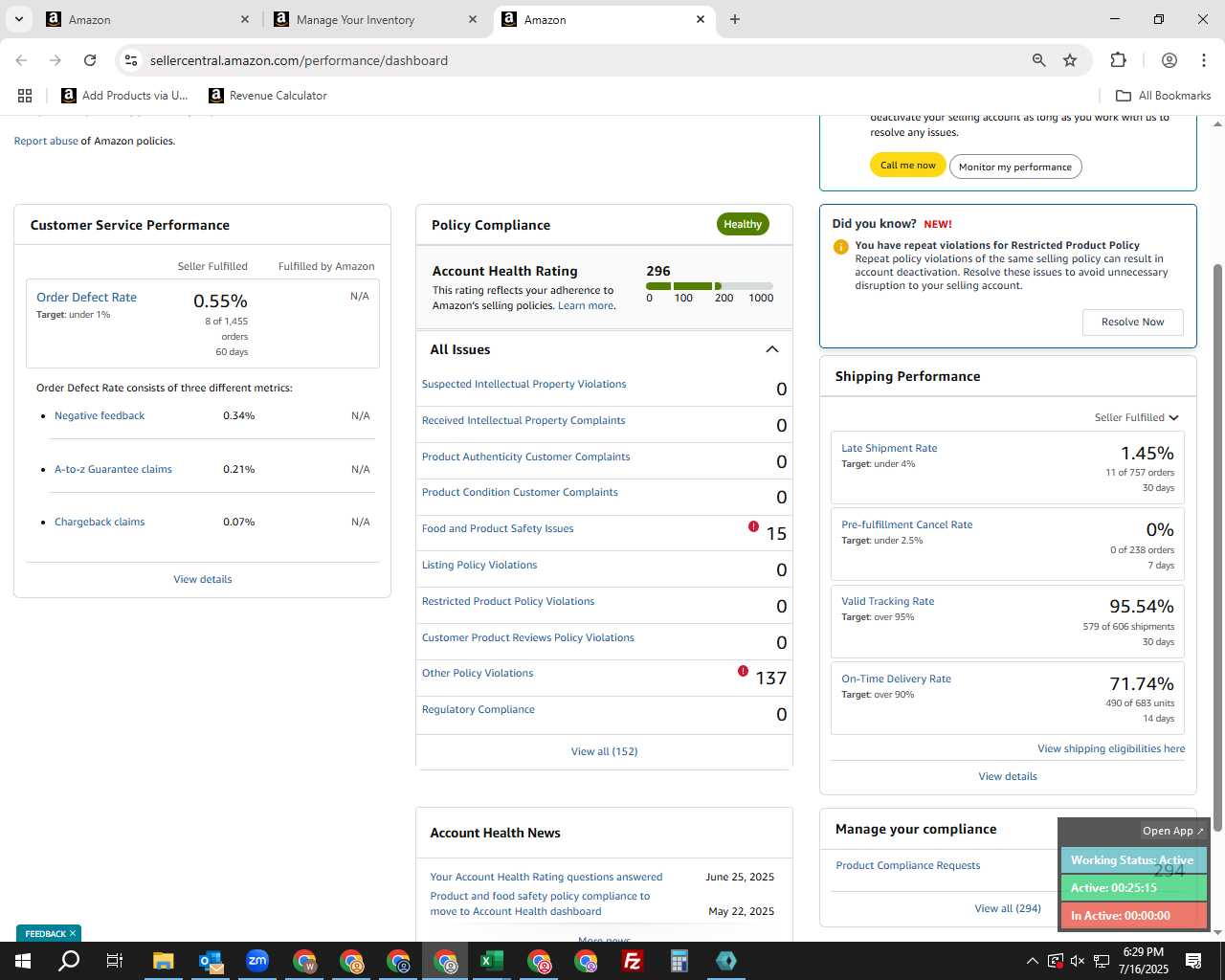
Task: Open the Order Defect Rate link
Action: [x=86, y=298]
